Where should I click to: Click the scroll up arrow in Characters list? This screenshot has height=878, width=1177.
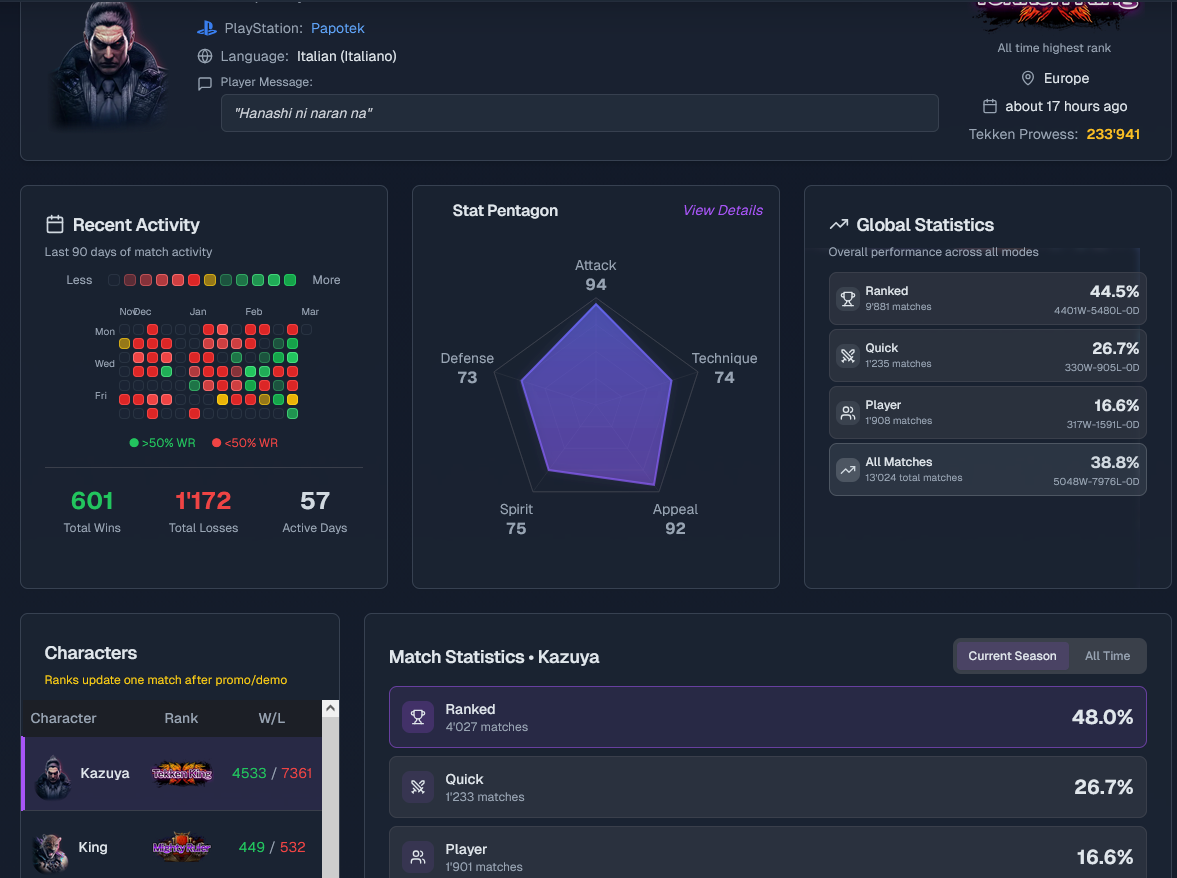click(x=330, y=708)
